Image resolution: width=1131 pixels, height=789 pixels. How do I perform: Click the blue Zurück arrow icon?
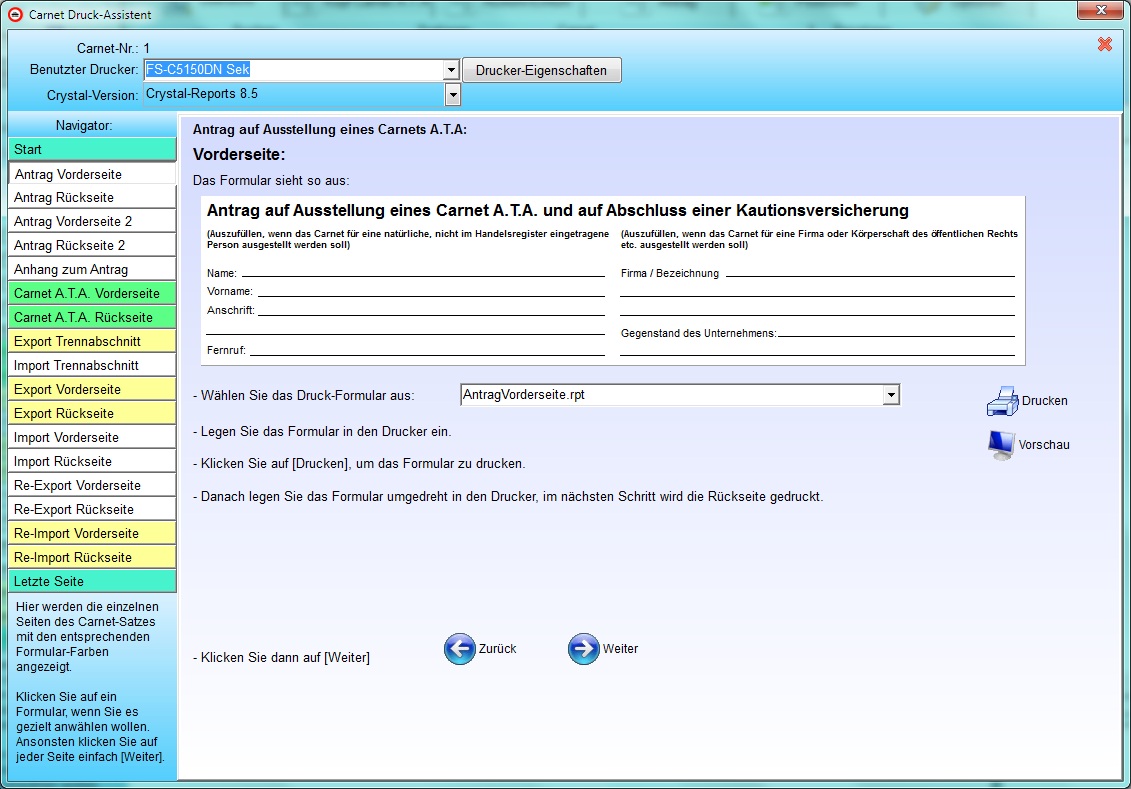coord(459,649)
